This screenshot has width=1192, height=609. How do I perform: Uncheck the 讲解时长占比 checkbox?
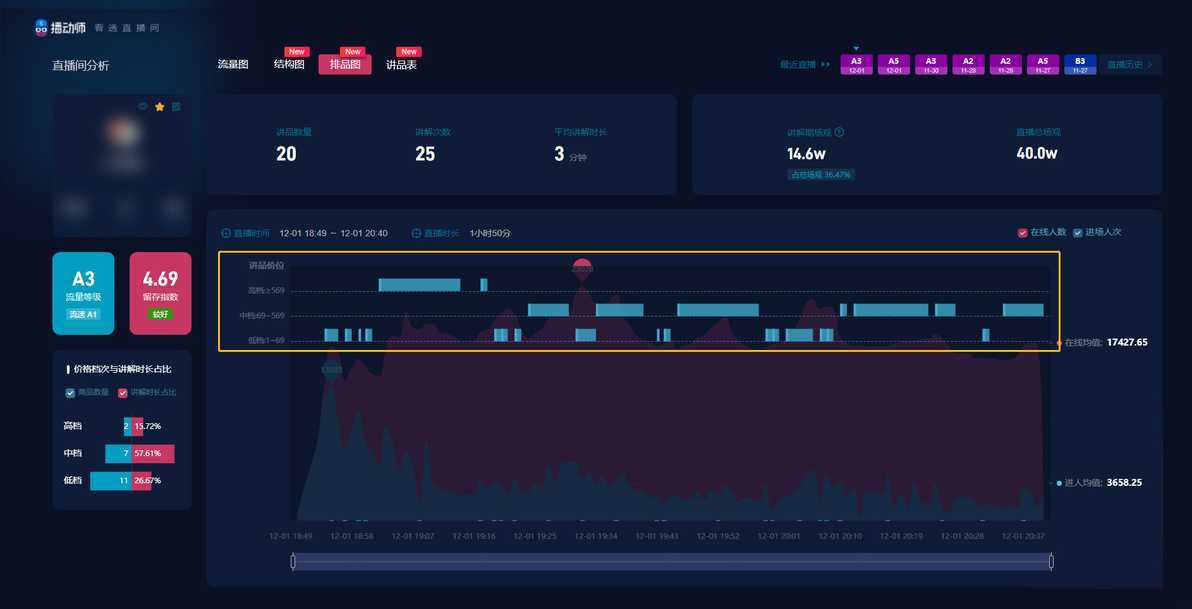coord(122,393)
